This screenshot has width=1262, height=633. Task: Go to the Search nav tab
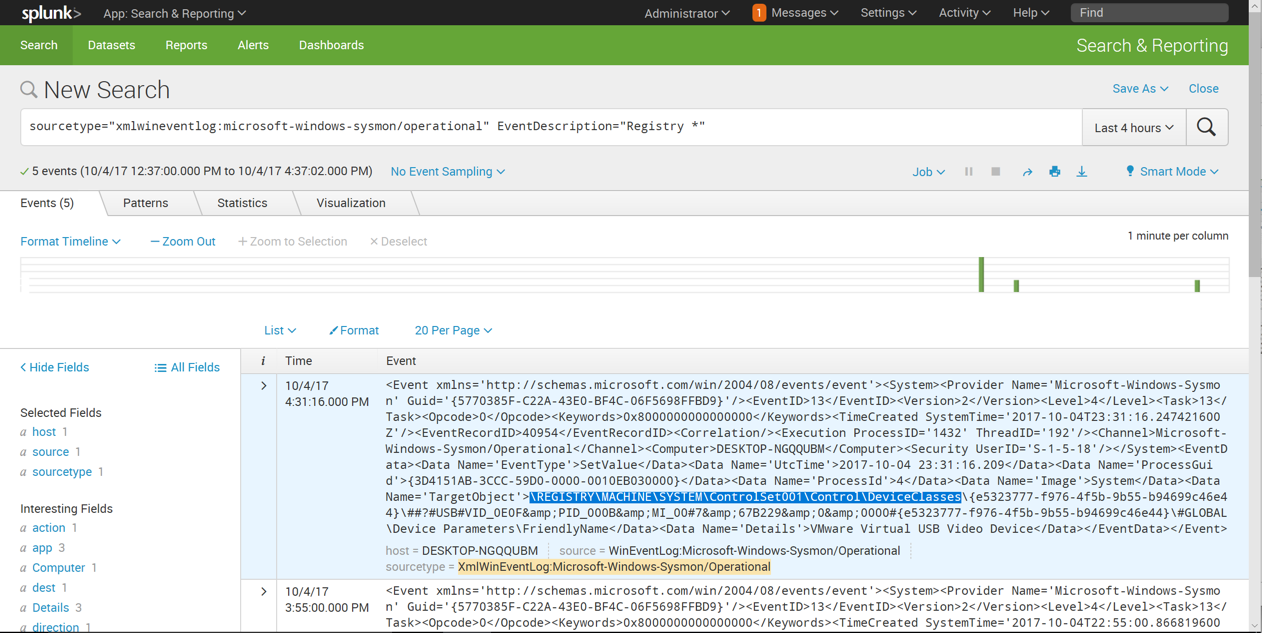tap(39, 45)
